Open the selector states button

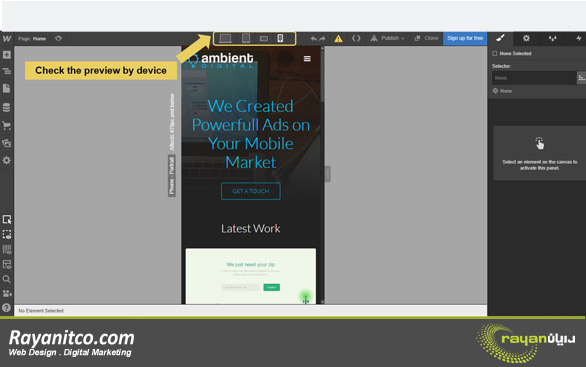click(x=582, y=78)
